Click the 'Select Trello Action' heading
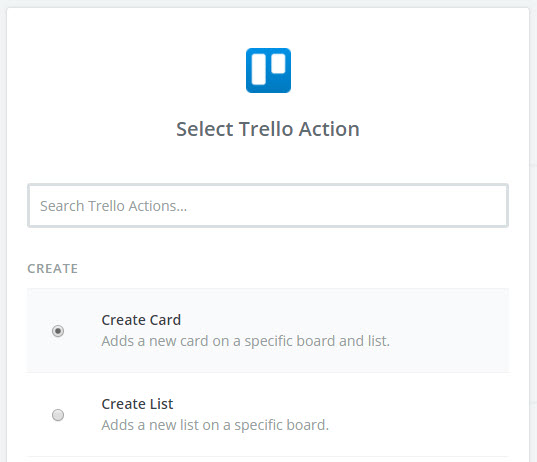Screen dimensions: 537x462 pos(268,129)
